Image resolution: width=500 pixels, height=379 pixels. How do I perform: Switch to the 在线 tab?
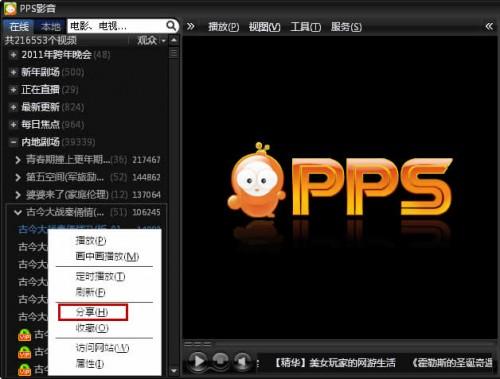click(19, 26)
